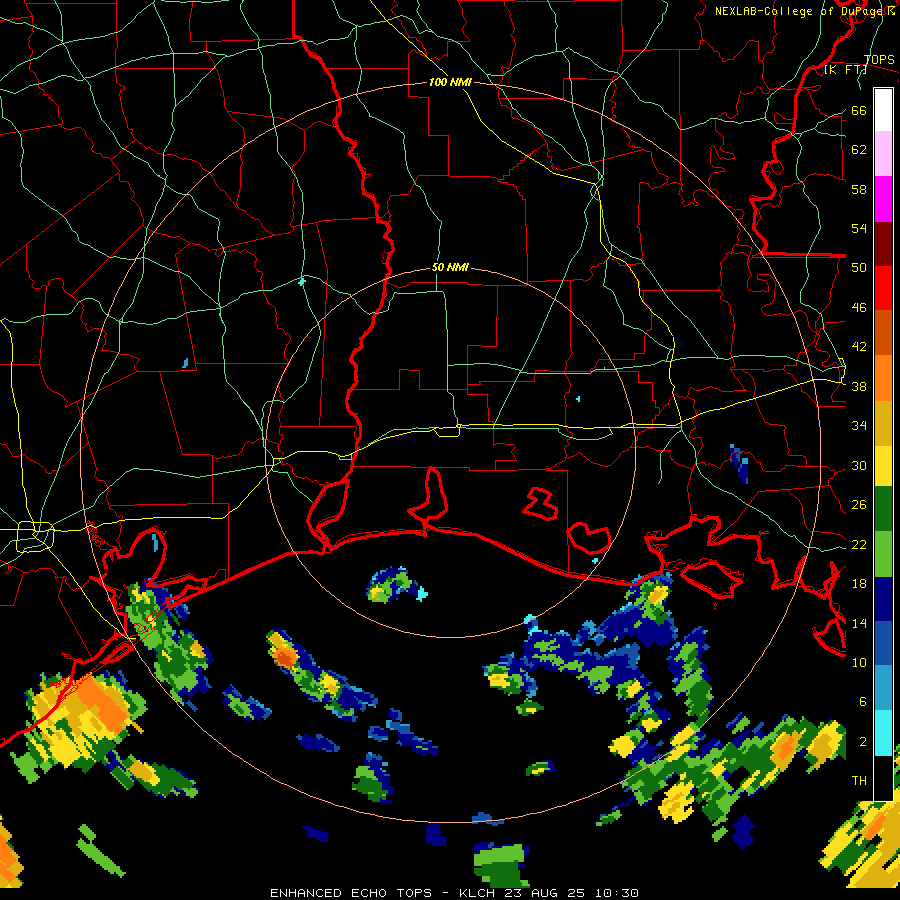Image resolution: width=900 pixels, height=900 pixels.
Task: Click the '2' legend value label
Action: (x=862, y=742)
